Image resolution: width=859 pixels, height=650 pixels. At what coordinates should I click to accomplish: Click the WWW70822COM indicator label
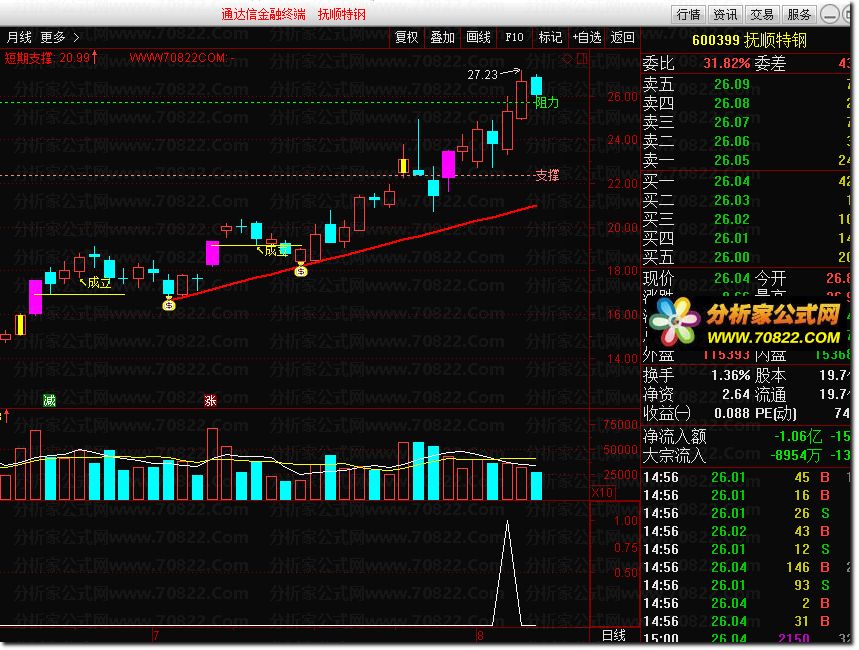point(182,58)
